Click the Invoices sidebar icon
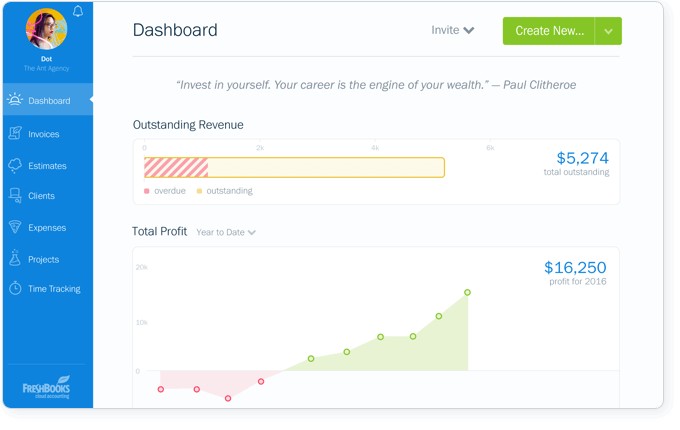This screenshot has height=430, width=680. point(15,133)
